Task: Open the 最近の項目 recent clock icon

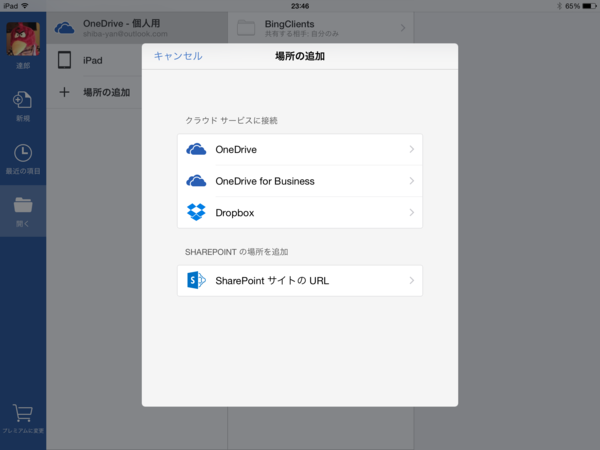Action: point(23,153)
